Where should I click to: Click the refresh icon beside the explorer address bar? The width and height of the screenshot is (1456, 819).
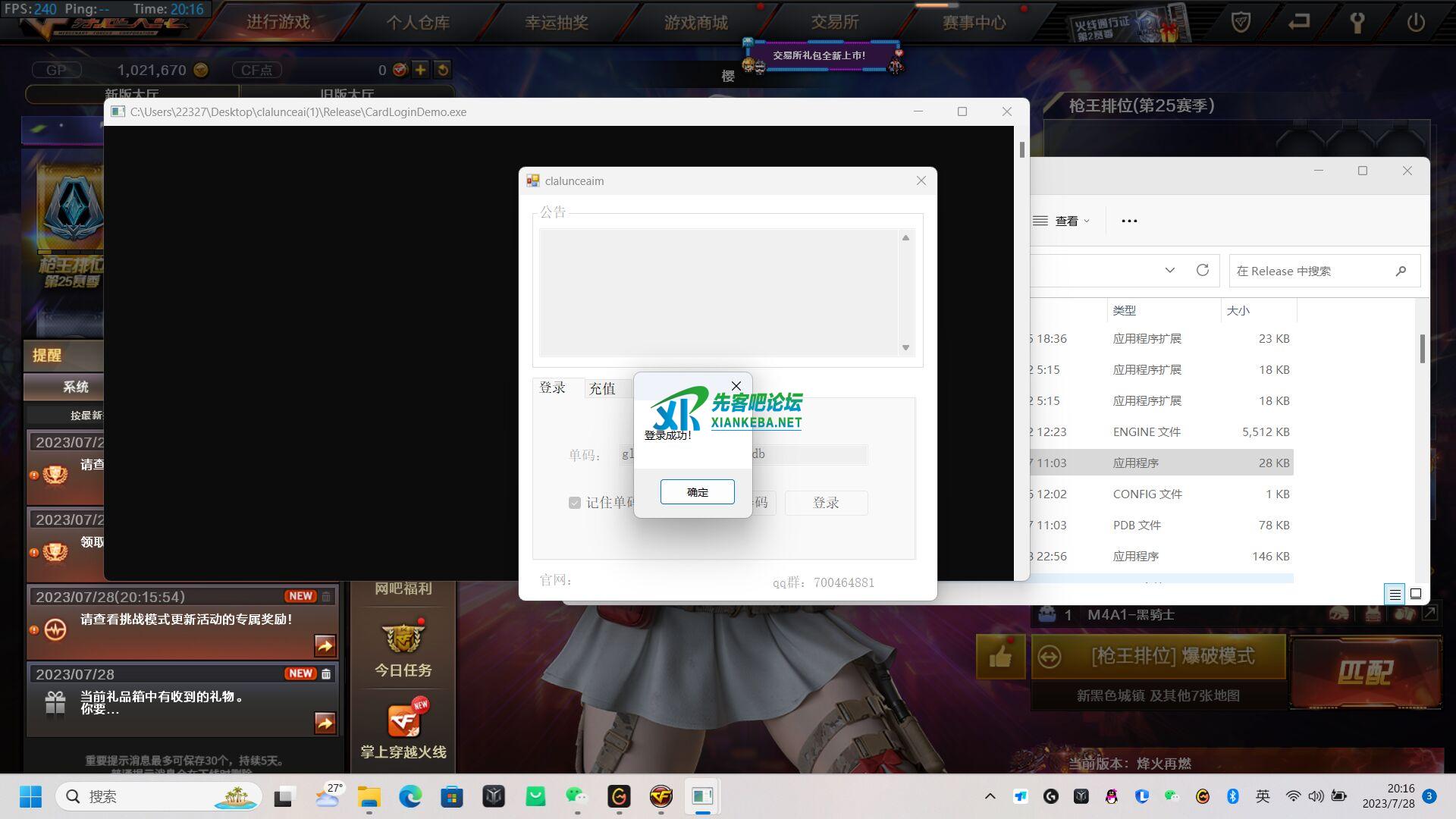(1202, 271)
